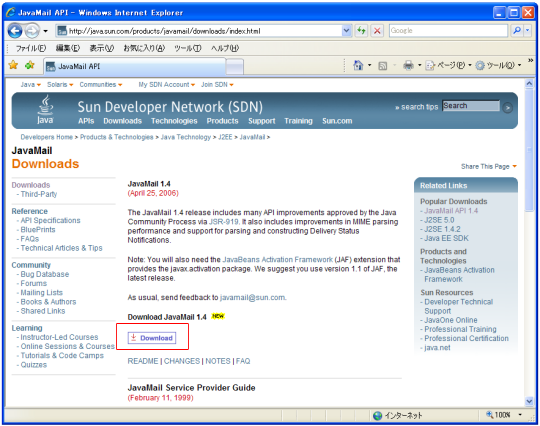540x426 pixels.
Task: Click Downloads in the SDN banner
Action: click(123, 121)
